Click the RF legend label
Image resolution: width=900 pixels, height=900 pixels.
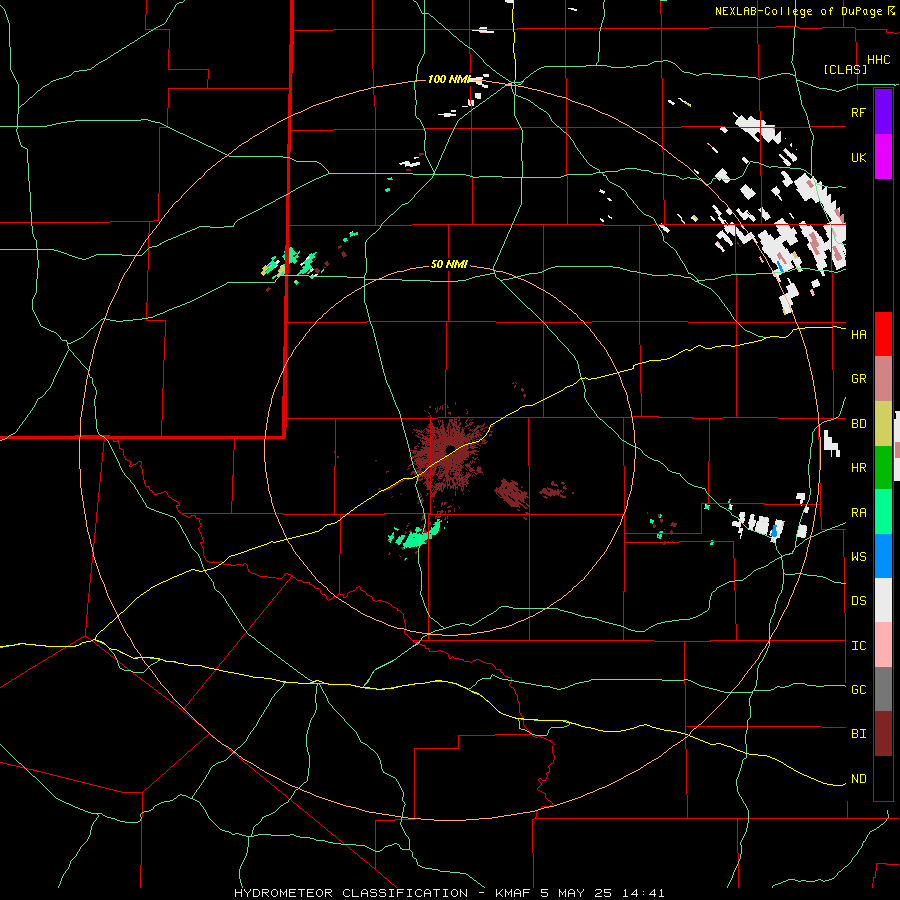tap(858, 112)
